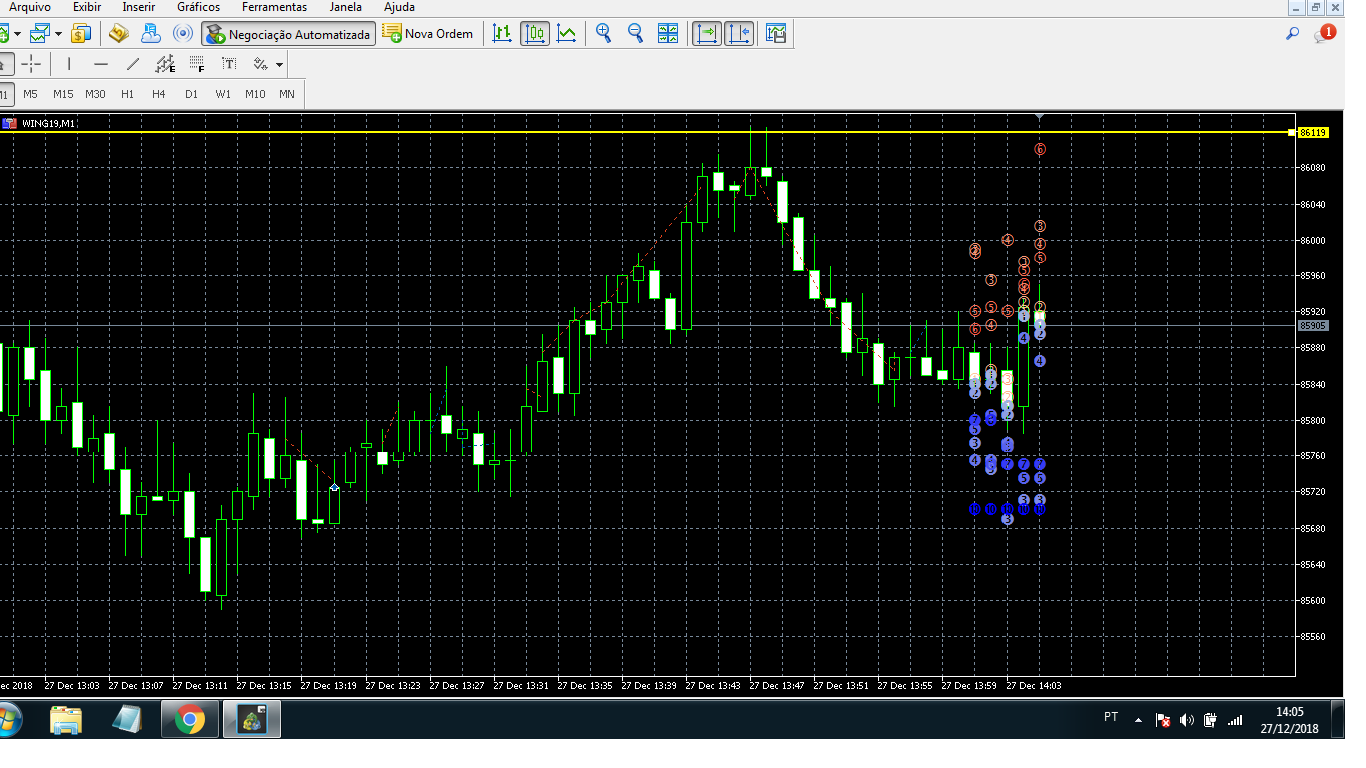Open the Gráficos menu
Screen dimensions: 1366x768
[199, 7]
